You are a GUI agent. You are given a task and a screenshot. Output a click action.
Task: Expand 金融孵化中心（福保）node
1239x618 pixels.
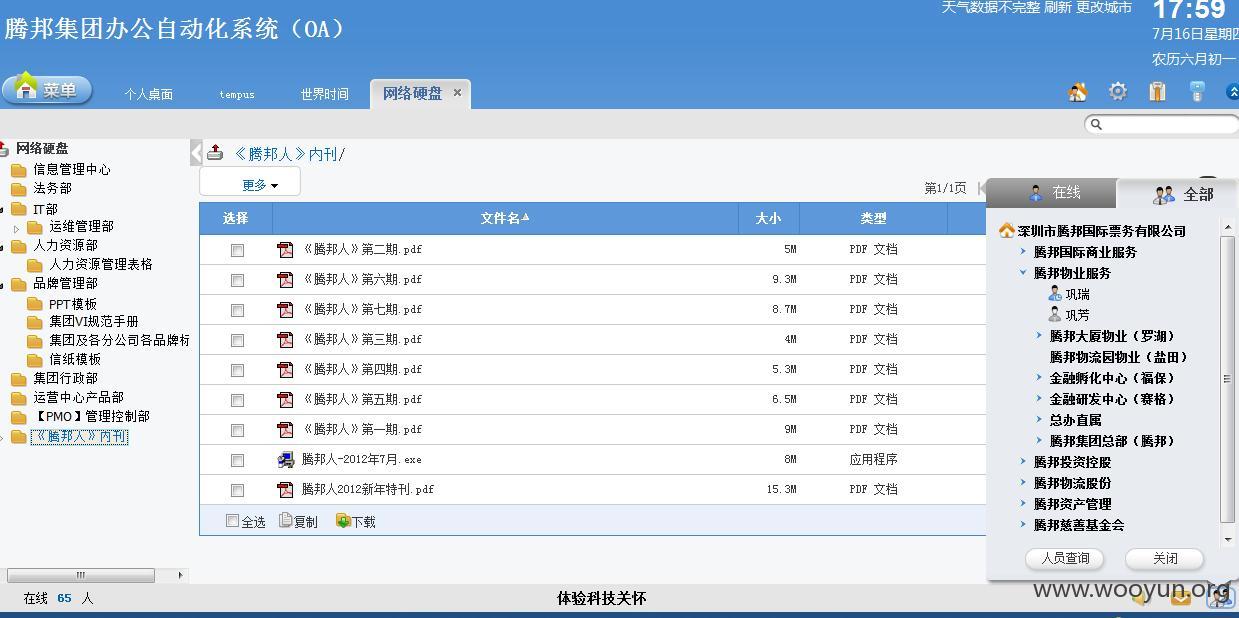1040,378
